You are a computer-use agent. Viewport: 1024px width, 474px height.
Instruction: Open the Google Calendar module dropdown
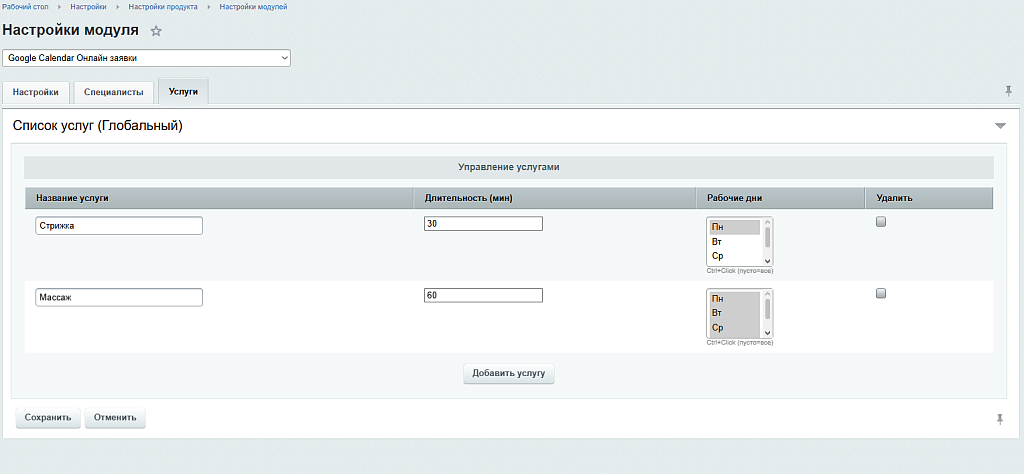coord(147,58)
